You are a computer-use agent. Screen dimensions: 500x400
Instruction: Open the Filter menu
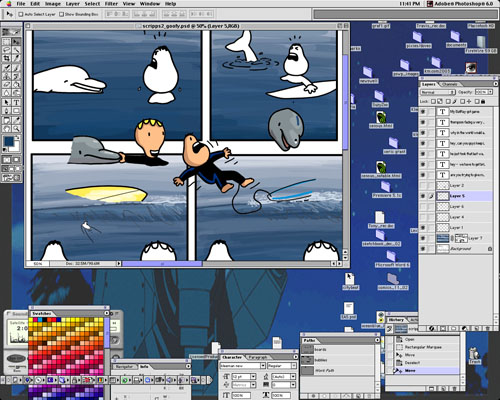coord(111,4)
